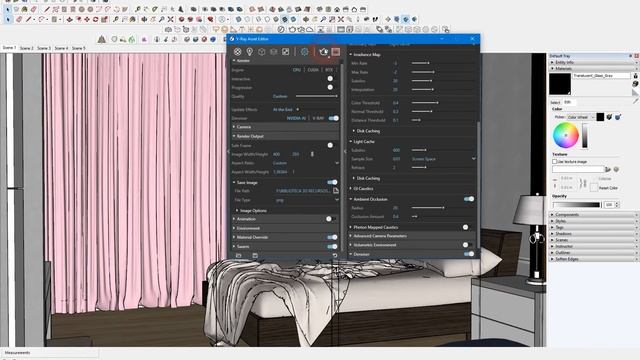Switch to Scene 4 tab

62,48
